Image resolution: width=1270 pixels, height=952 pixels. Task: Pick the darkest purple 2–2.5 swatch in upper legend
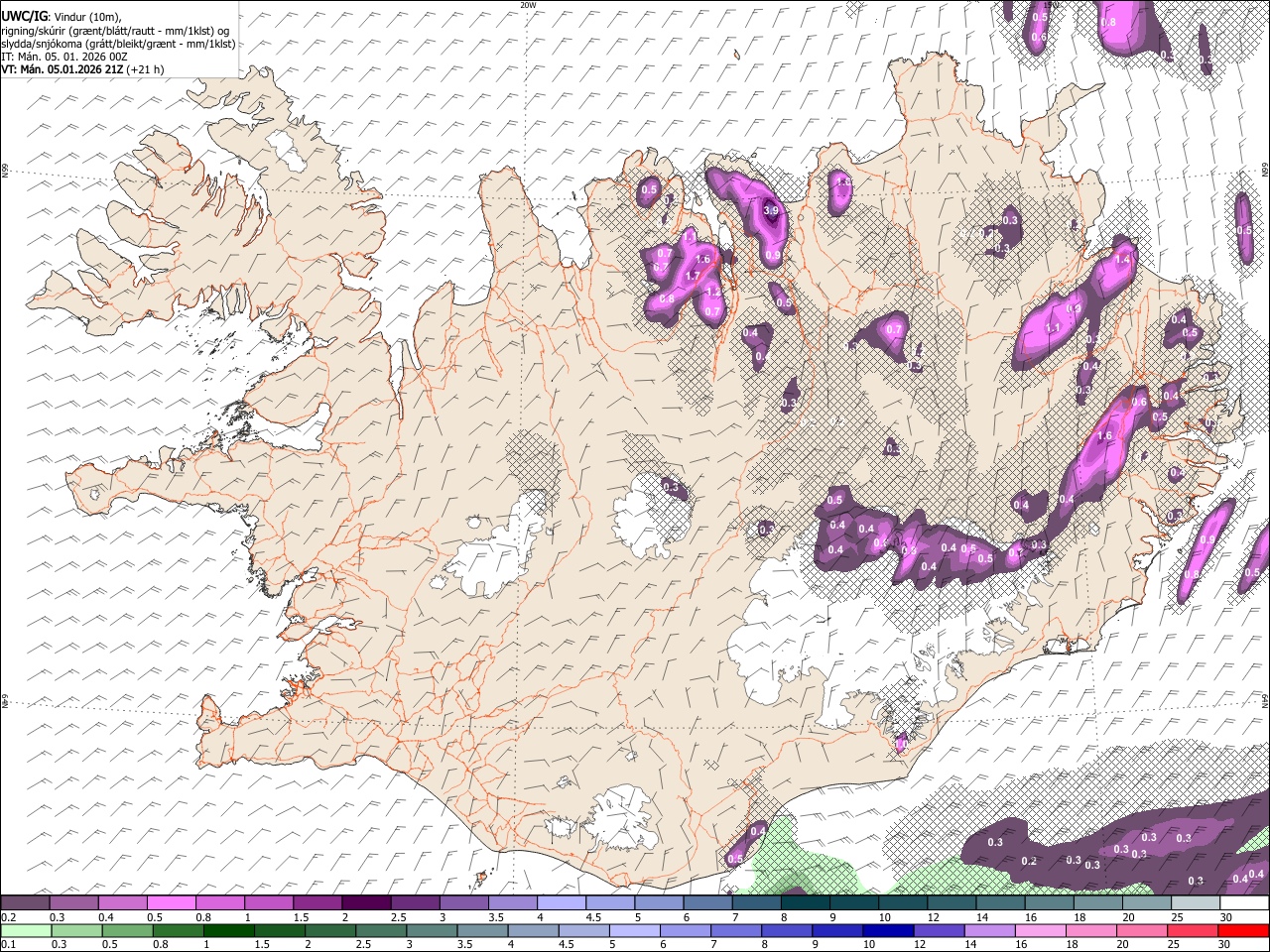(365, 903)
